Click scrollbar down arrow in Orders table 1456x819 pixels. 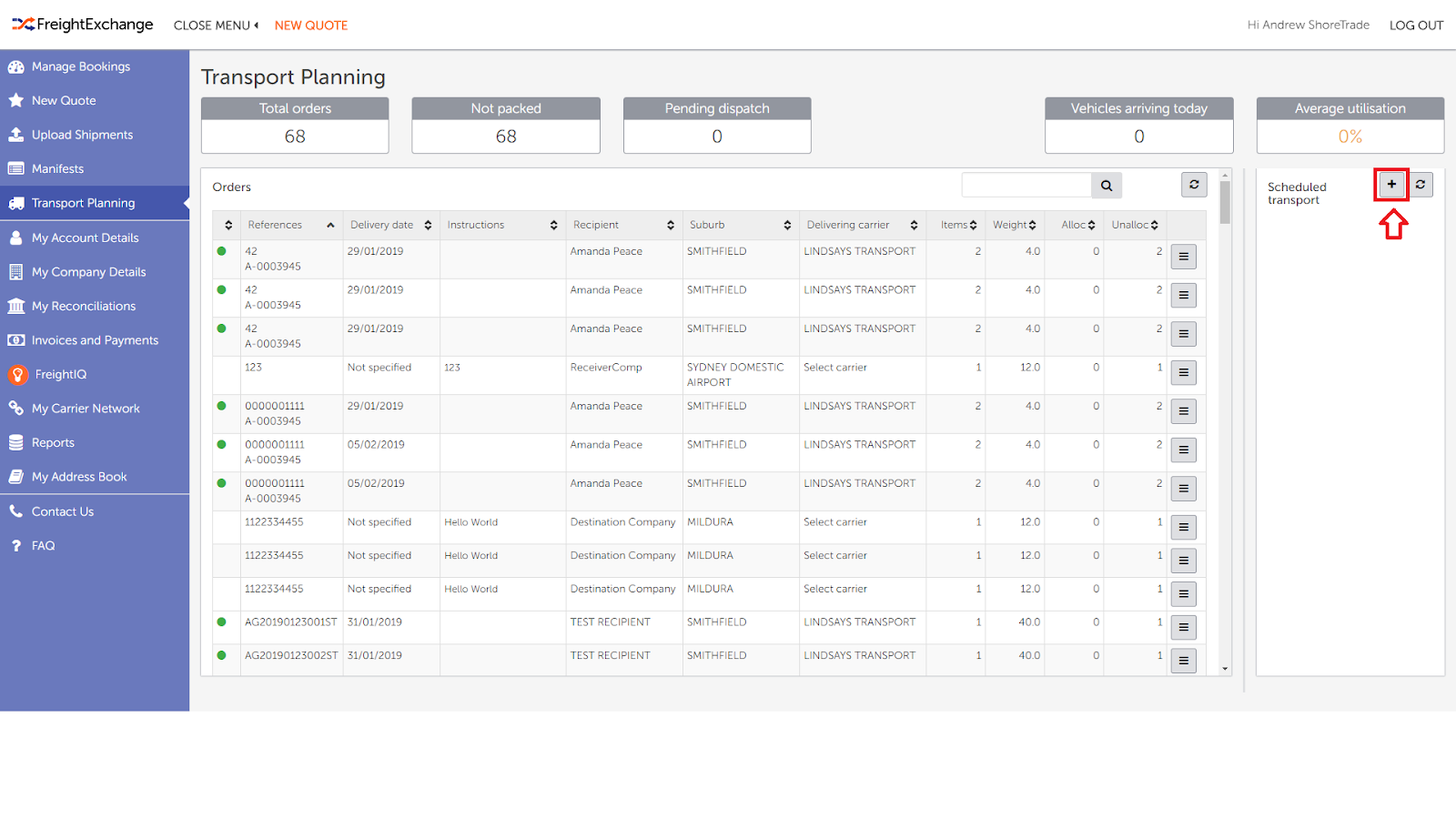[x=1225, y=669]
